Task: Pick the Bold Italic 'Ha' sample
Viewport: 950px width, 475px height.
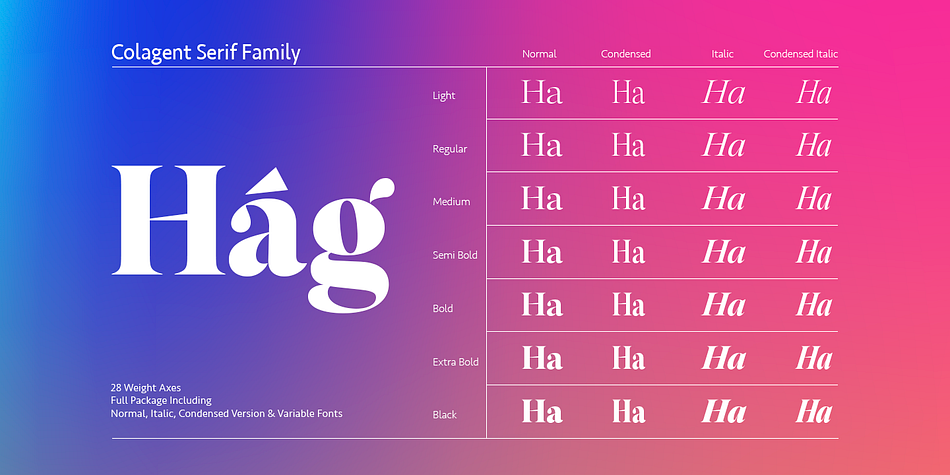Action: (x=723, y=305)
